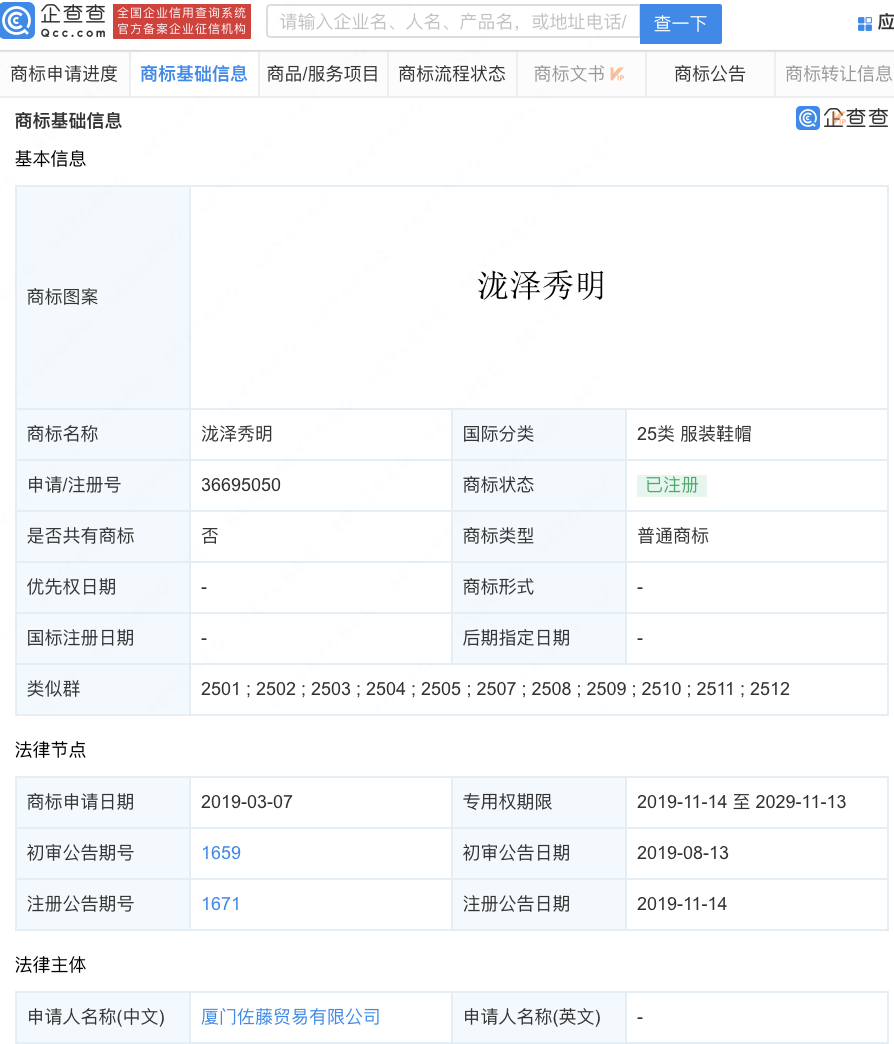The image size is (894, 1044).
Task: Click the 类似群 label cell
Action: [103, 689]
